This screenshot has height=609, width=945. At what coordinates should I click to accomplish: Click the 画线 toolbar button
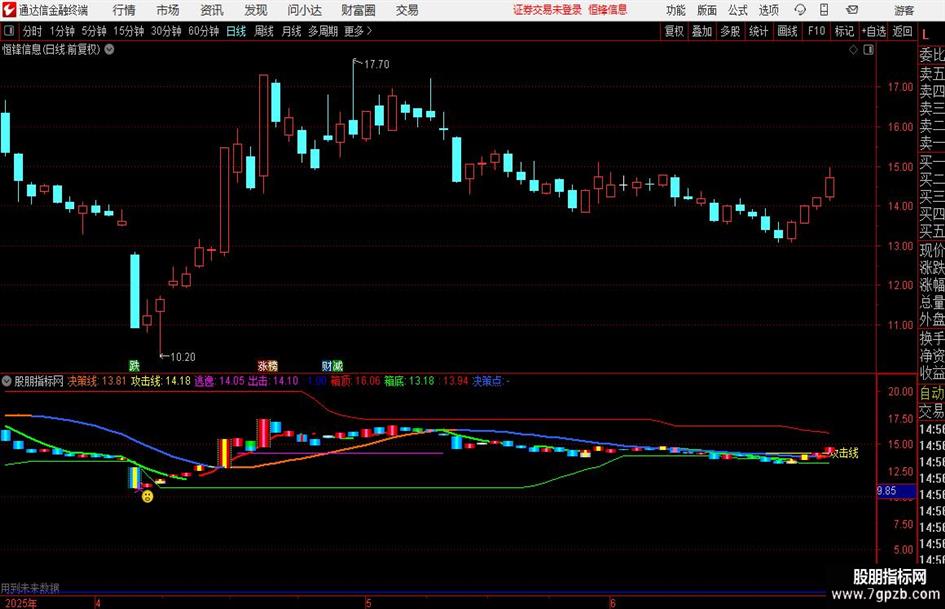point(787,31)
